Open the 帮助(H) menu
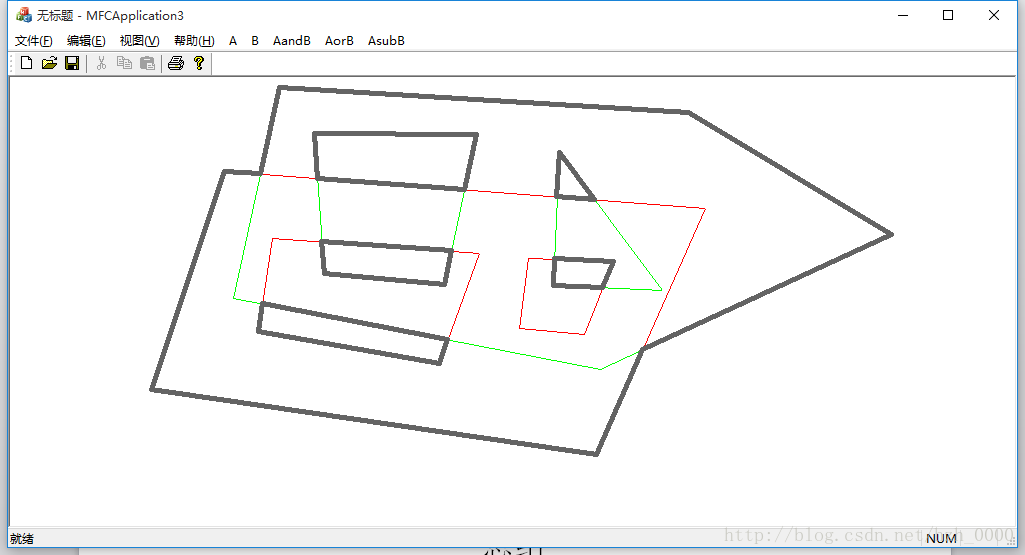 (x=193, y=41)
